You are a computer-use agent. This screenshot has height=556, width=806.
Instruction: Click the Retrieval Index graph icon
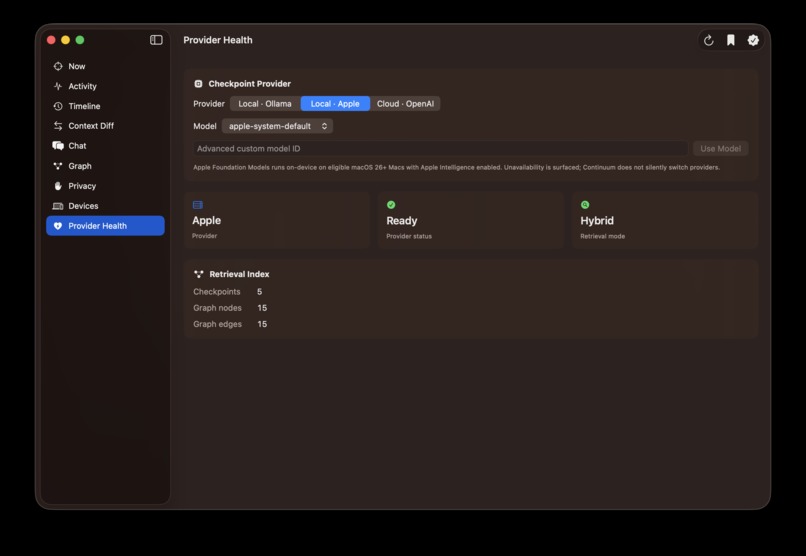[198, 274]
